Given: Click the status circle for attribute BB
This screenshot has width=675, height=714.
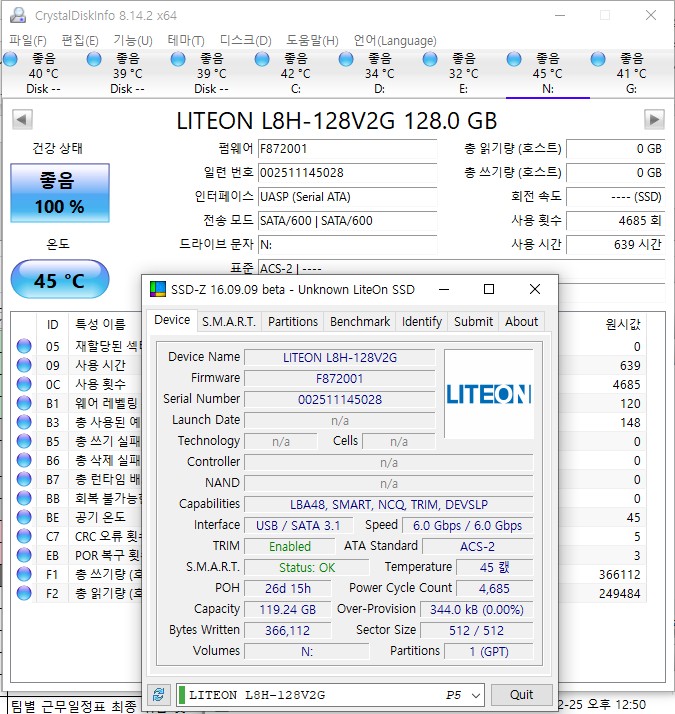Looking at the screenshot, I should tap(24, 498).
